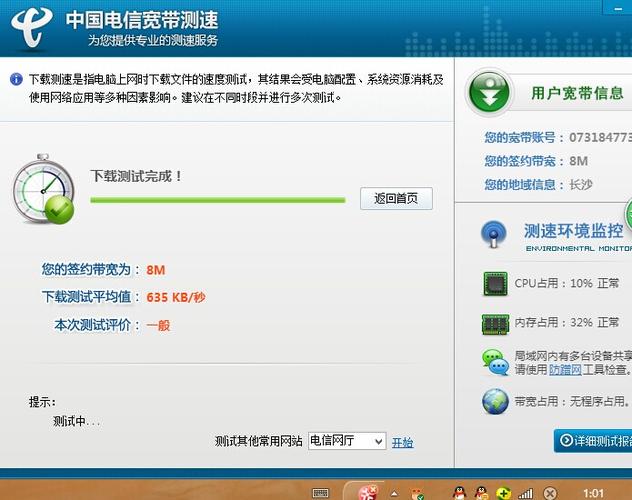Image resolution: width=632 pixels, height=500 pixels.
Task: Open the first QQ penguin tray icon
Action: pos(459,493)
